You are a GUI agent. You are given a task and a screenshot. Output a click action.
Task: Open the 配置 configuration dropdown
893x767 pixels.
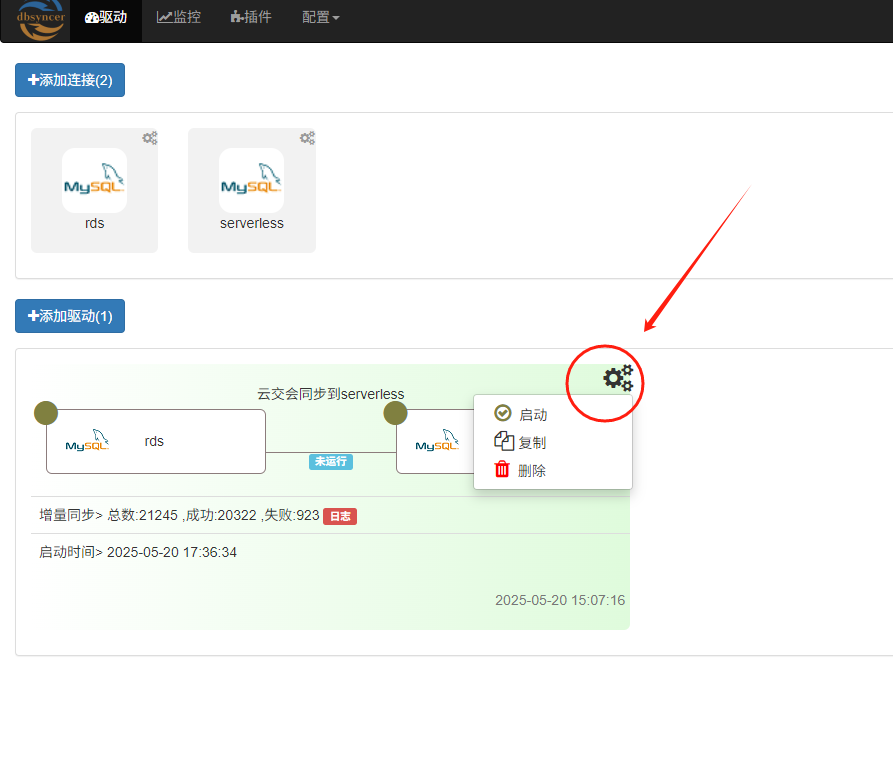click(318, 16)
